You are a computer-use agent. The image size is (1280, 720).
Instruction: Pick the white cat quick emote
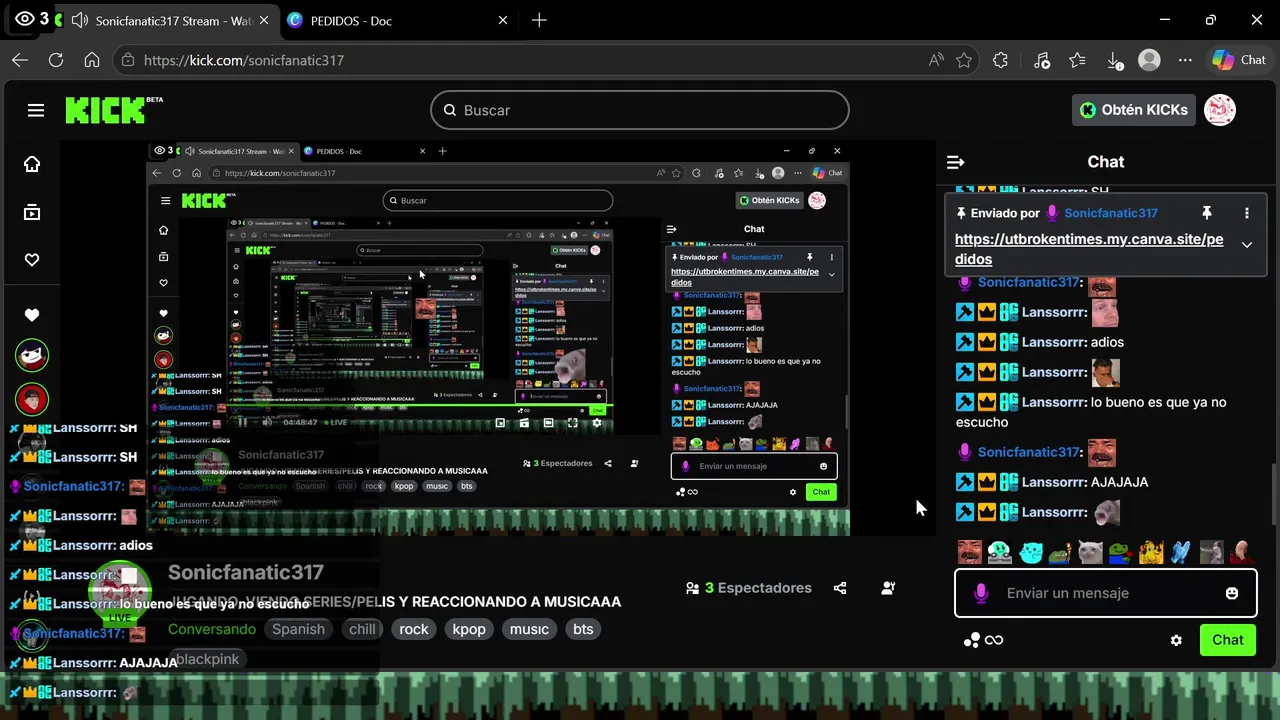pyautogui.click(x=1090, y=552)
